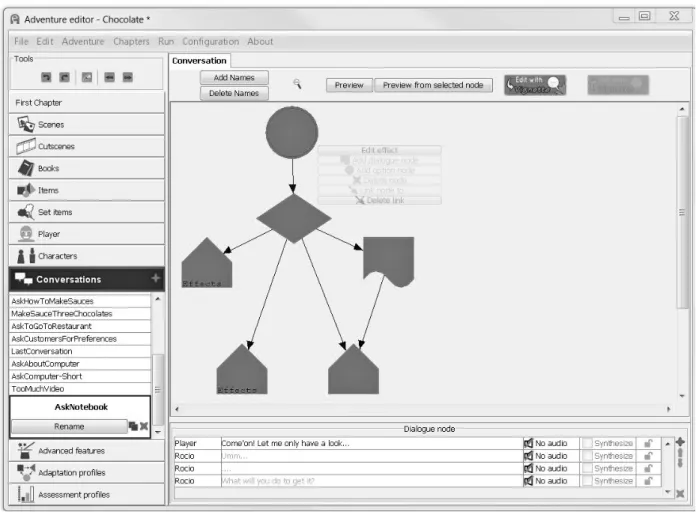Click the conversation list scroll-up arrow
The width and height of the screenshot is (696, 515).
coord(158,299)
